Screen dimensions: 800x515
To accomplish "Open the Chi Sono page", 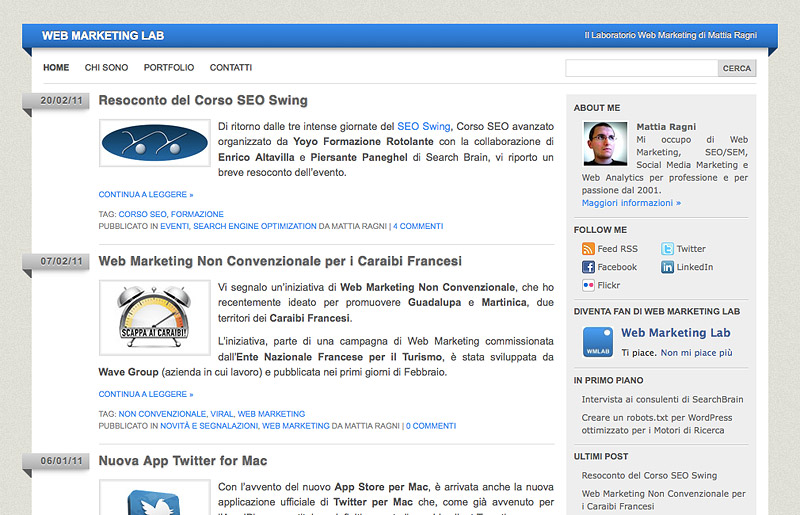I will point(106,67).
